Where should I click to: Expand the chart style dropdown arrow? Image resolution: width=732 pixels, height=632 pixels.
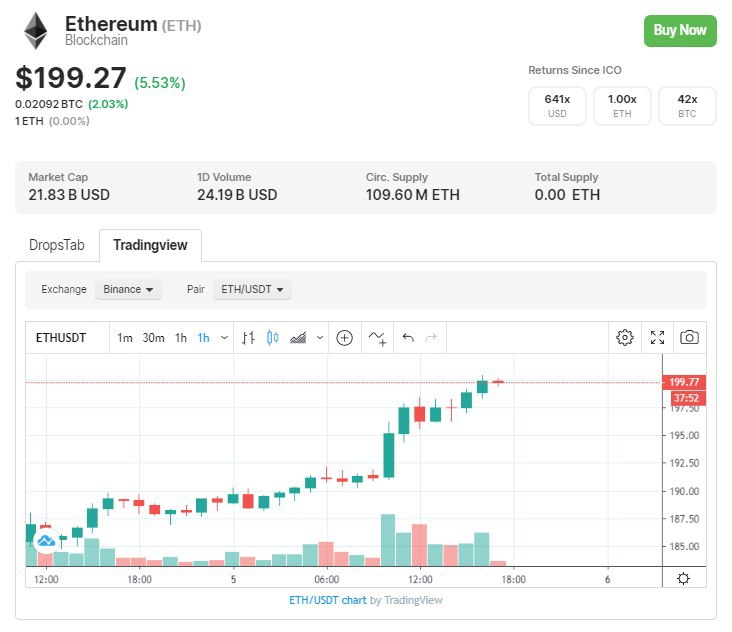(x=320, y=337)
